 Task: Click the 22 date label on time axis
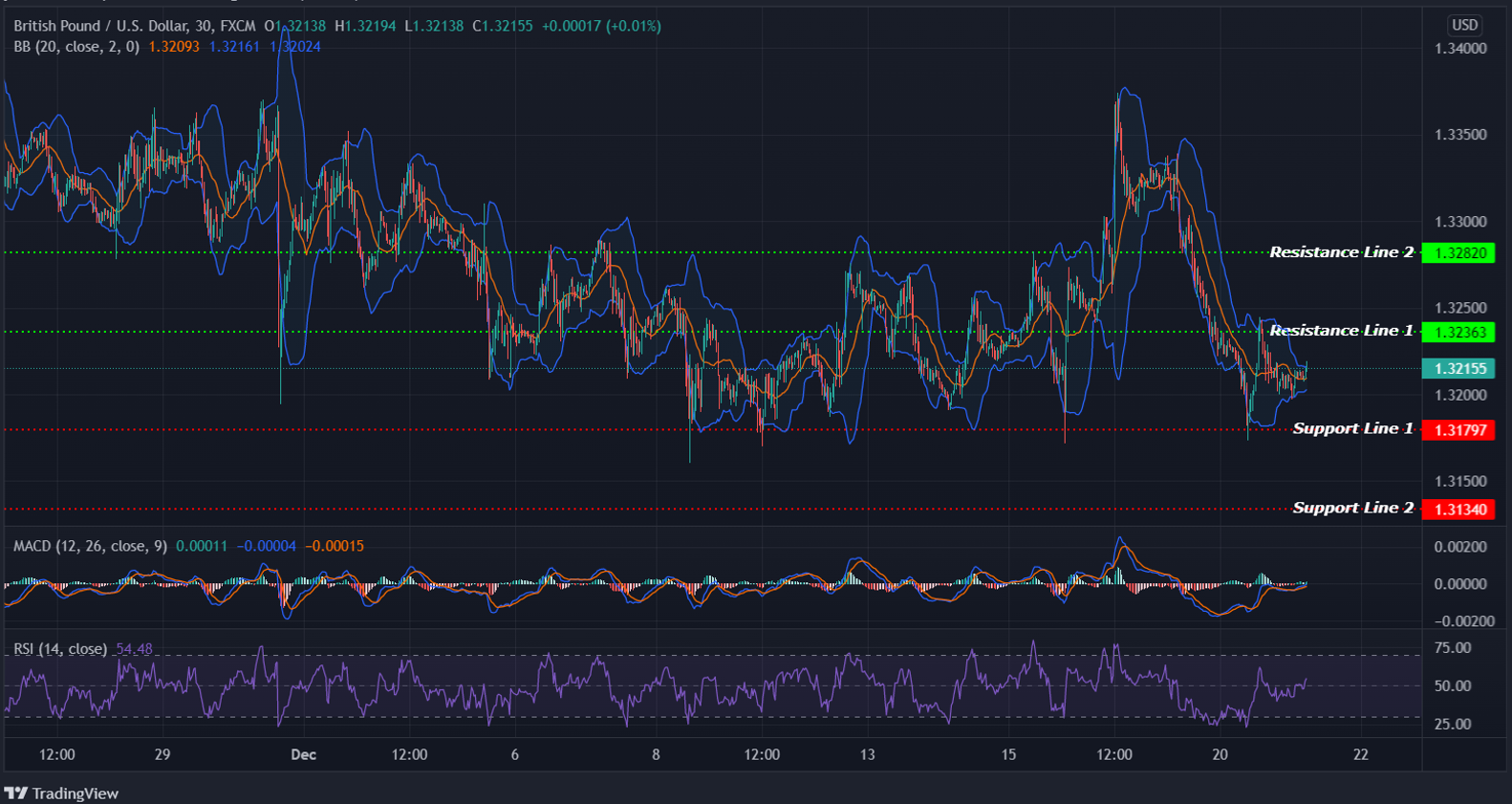(x=1361, y=754)
